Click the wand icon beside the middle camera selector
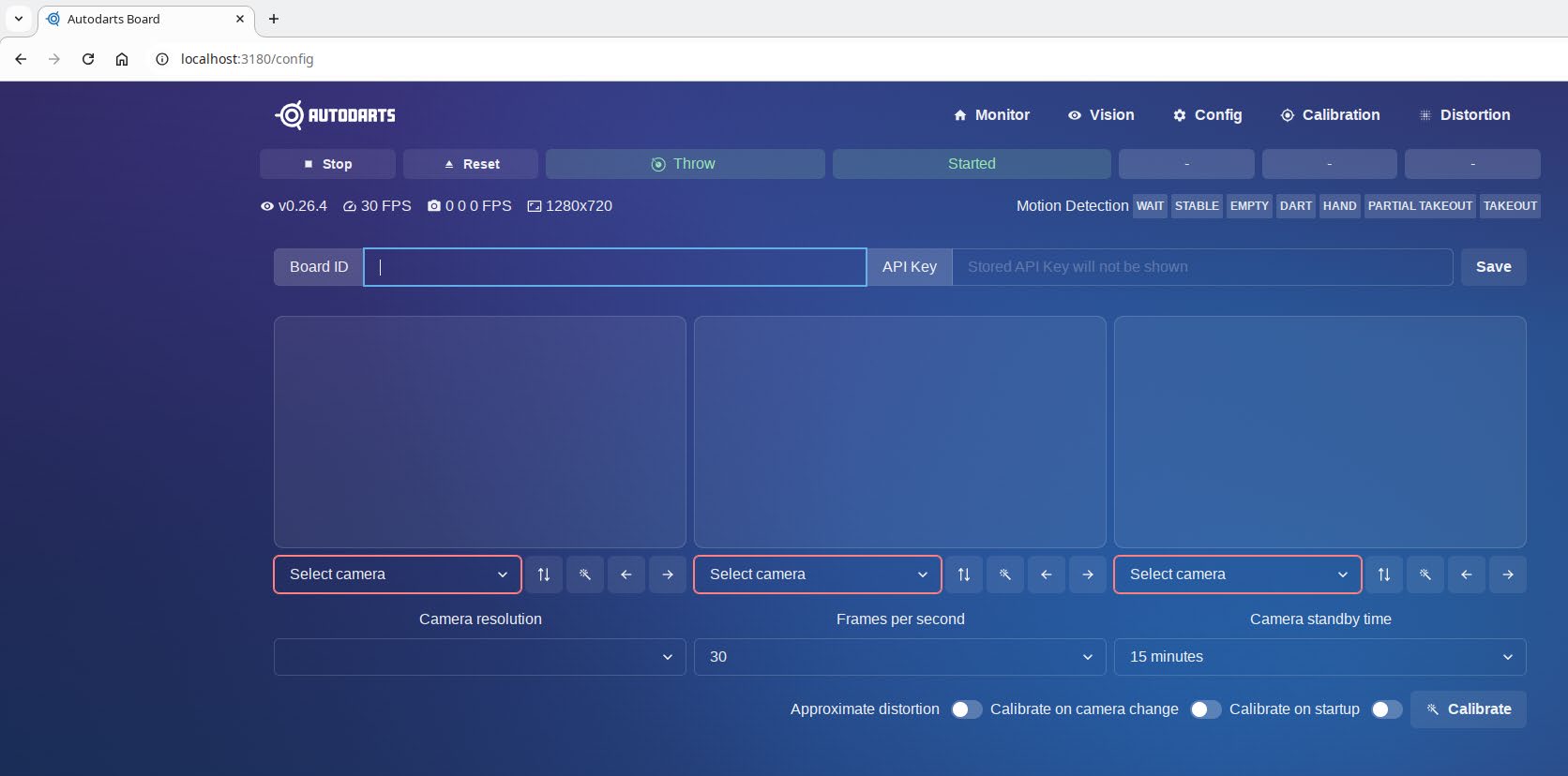Screen dimensions: 1568x776 click(1005, 575)
